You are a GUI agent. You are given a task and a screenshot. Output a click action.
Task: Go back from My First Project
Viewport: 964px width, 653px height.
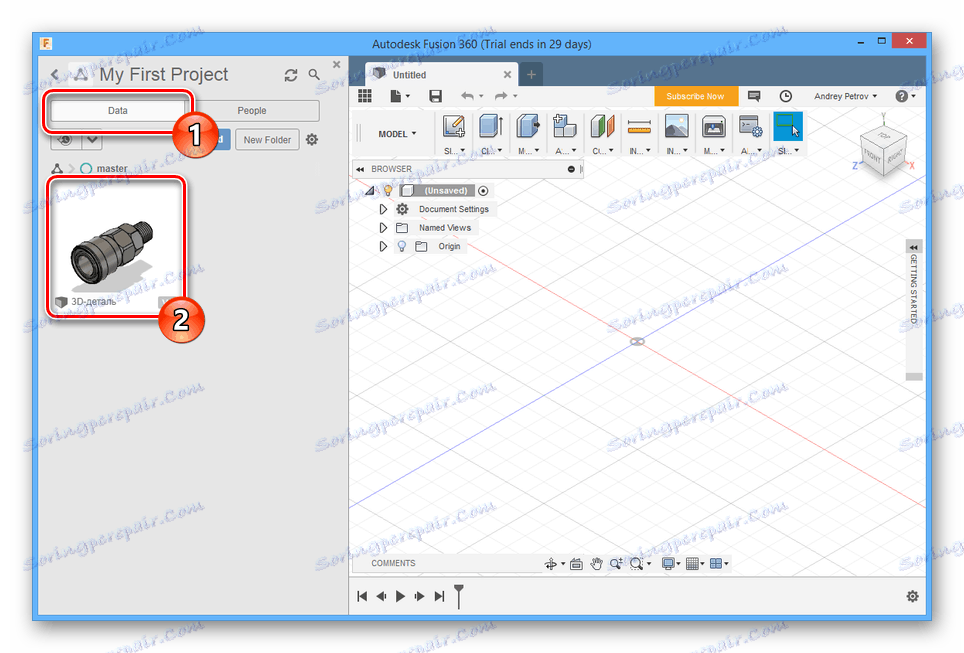pyautogui.click(x=55, y=75)
